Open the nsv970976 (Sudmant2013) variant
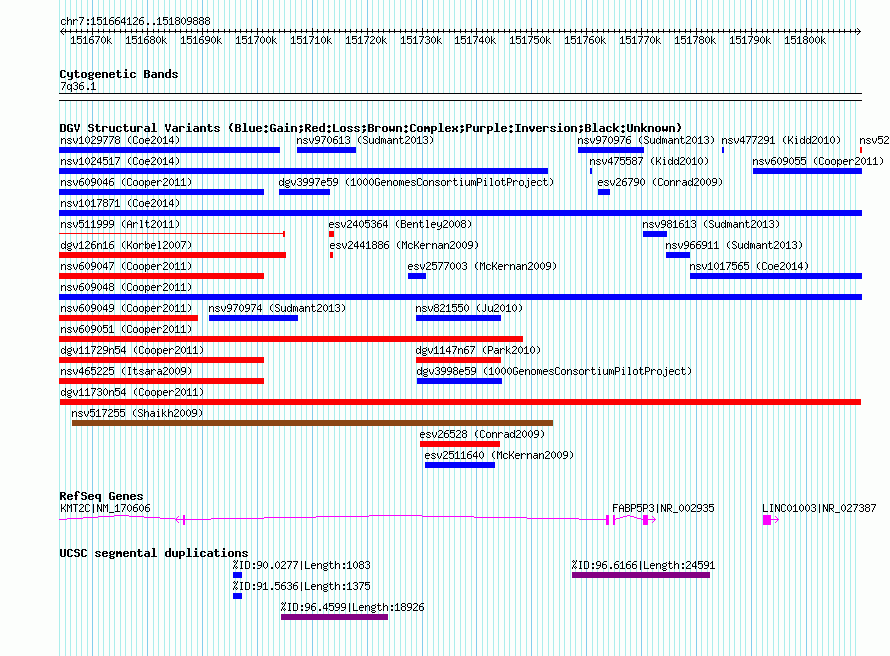 (x=646, y=140)
